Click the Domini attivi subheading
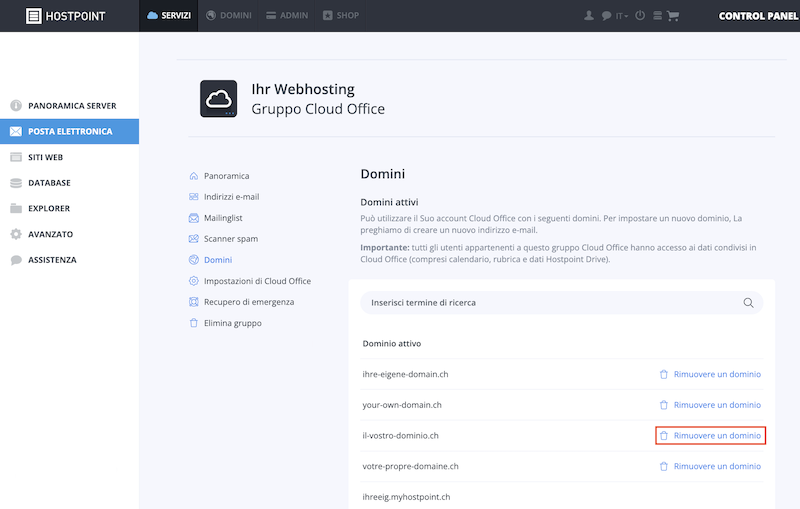The image size is (800, 509). click(389, 202)
